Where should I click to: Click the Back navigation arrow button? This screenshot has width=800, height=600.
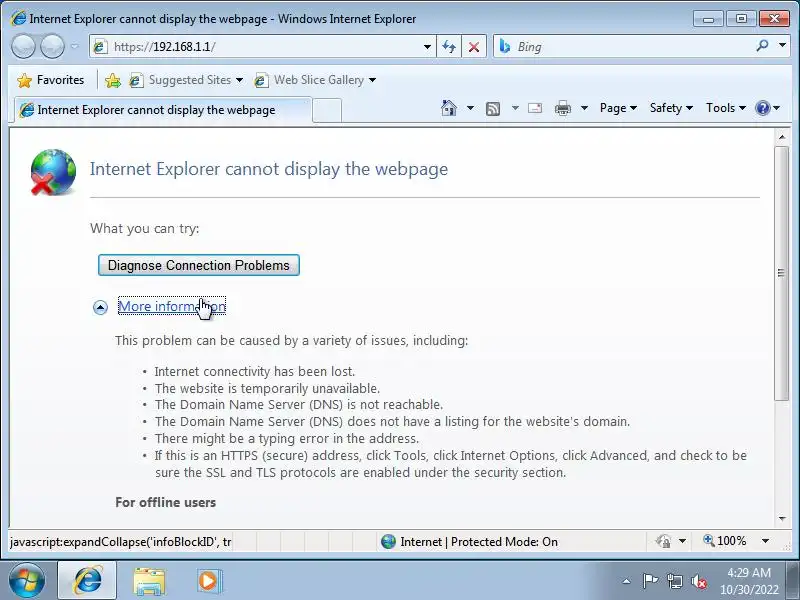pos(23,46)
